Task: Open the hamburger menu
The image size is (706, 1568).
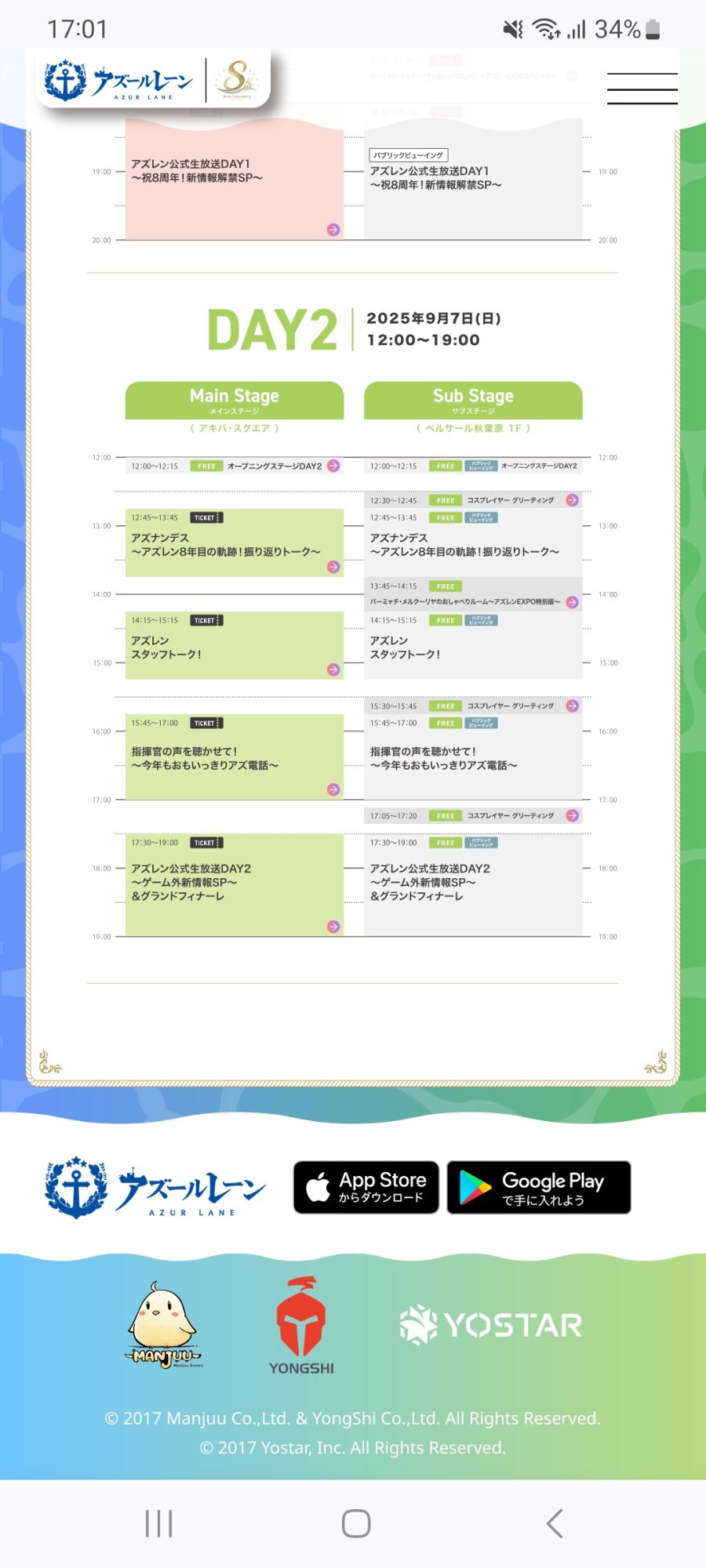Action: (642, 89)
